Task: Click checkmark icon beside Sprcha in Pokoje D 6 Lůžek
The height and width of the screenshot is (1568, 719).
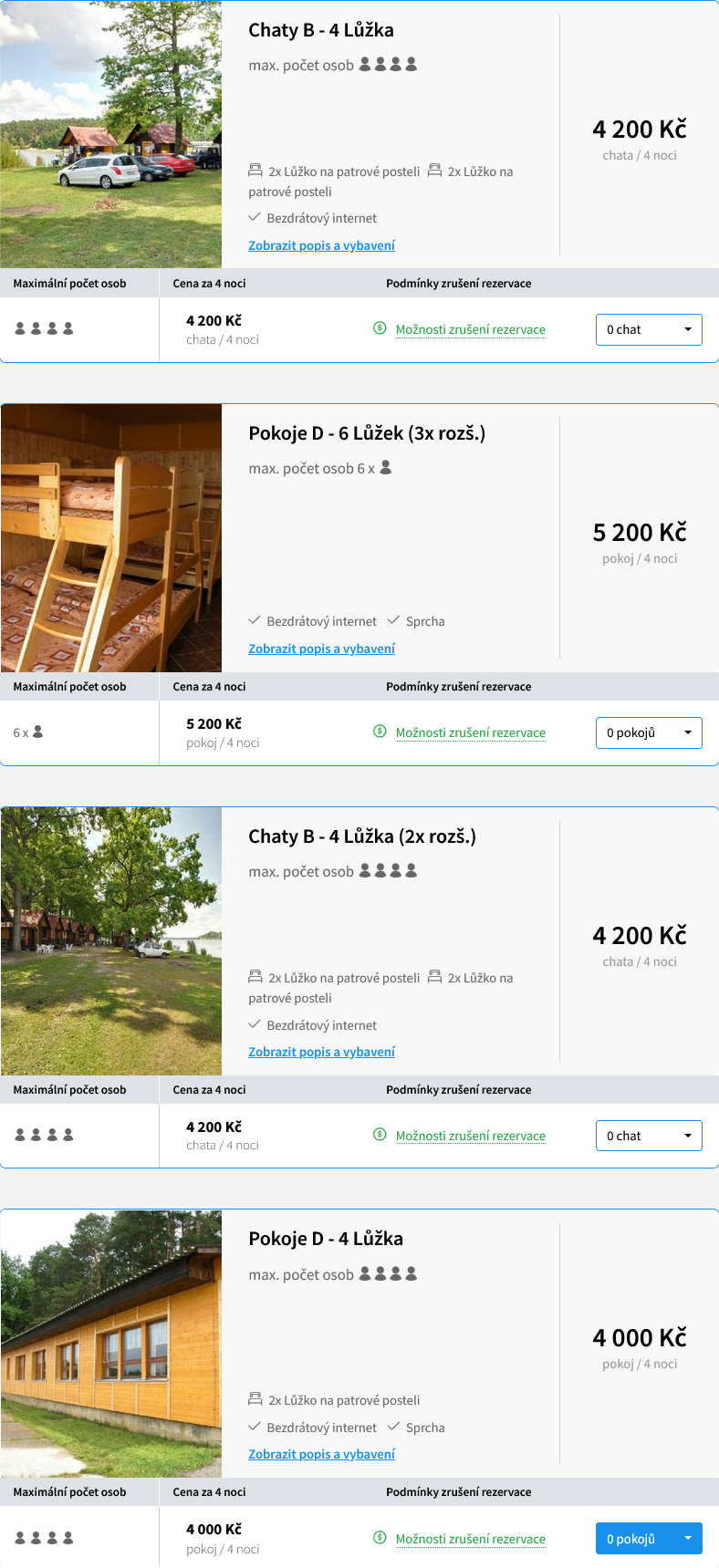Action: point(394,620)
